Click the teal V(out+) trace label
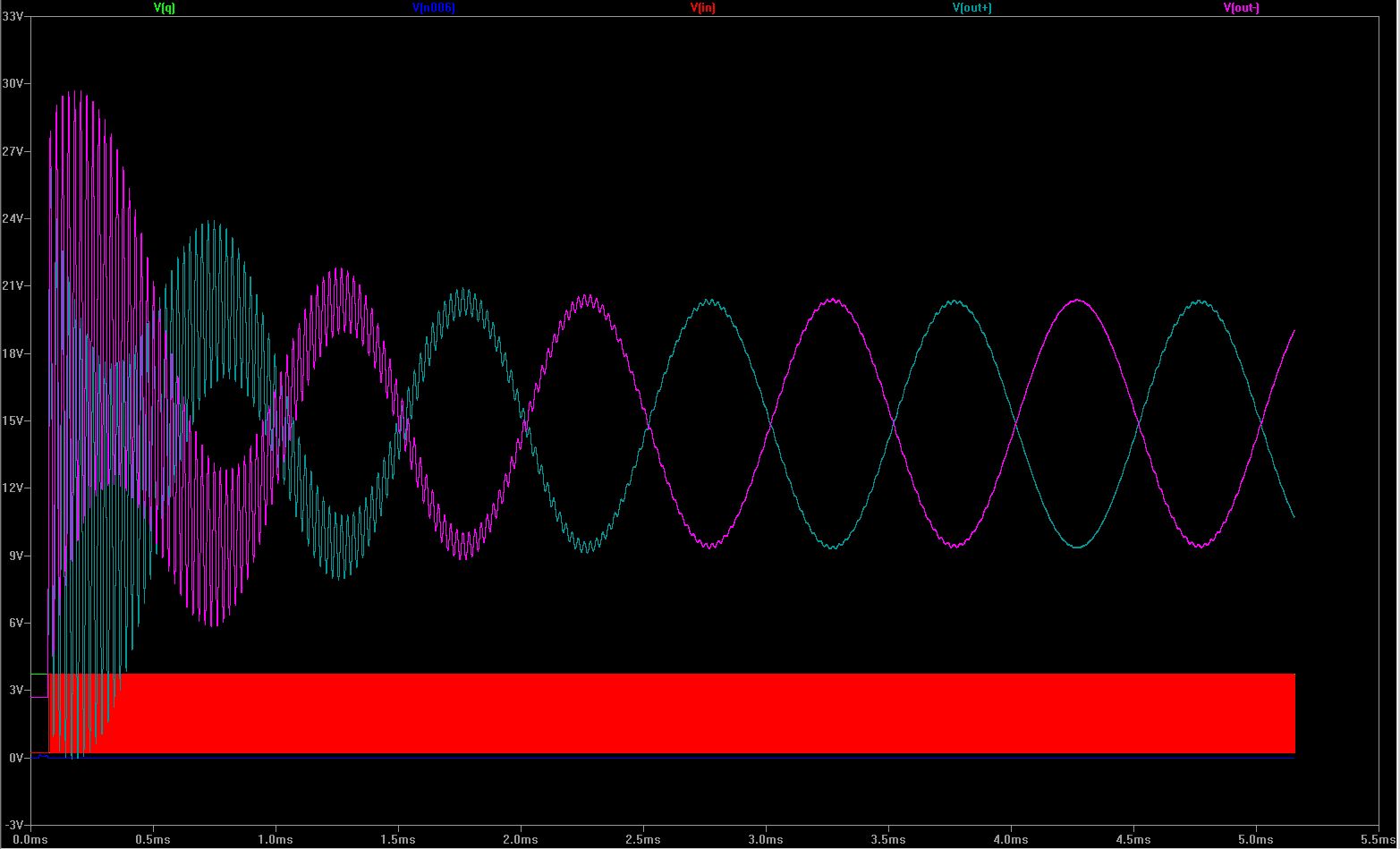1400x849 pixels. [x=972, y=7]
